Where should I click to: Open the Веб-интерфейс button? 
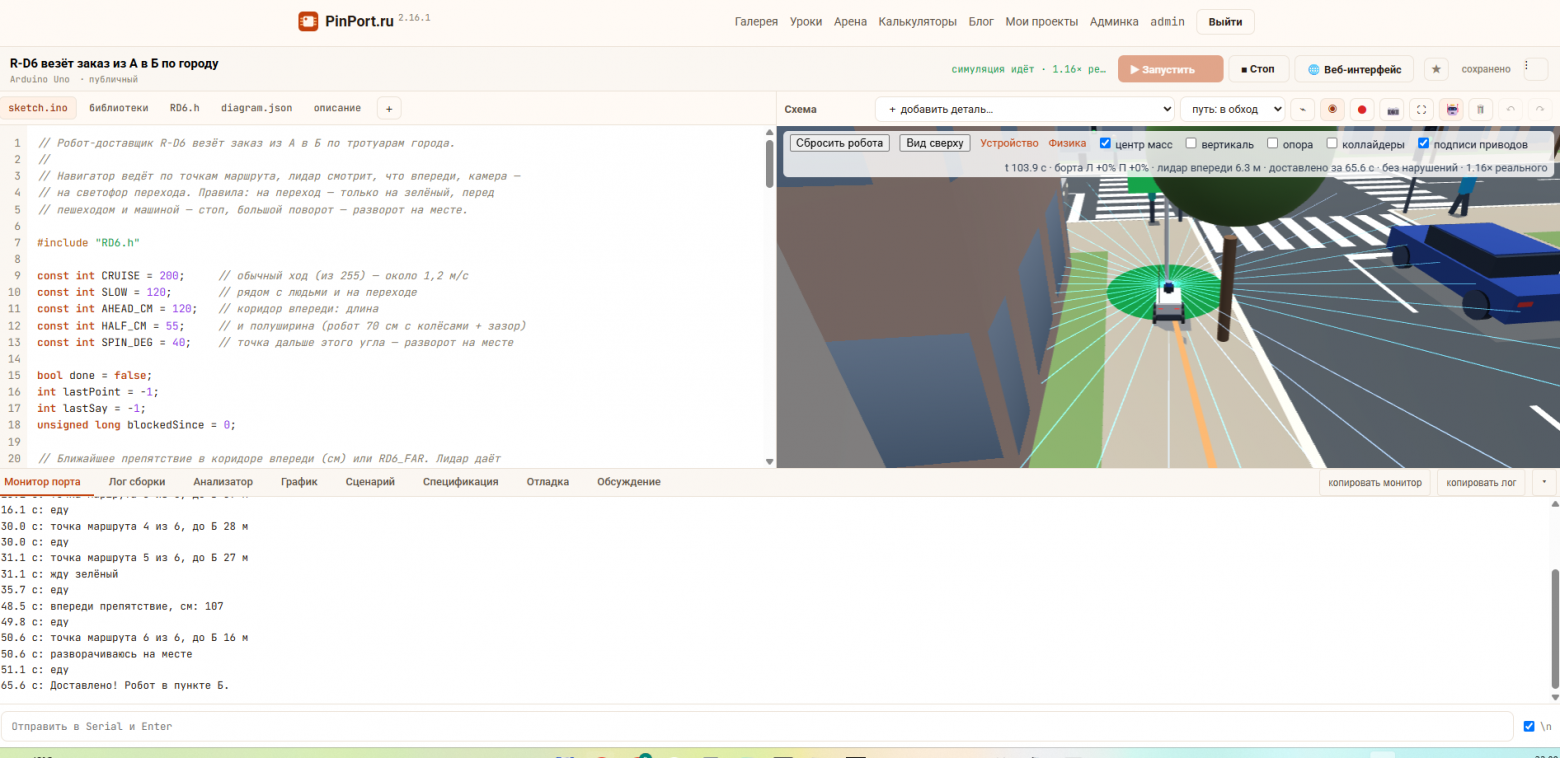coord(1354,69)
